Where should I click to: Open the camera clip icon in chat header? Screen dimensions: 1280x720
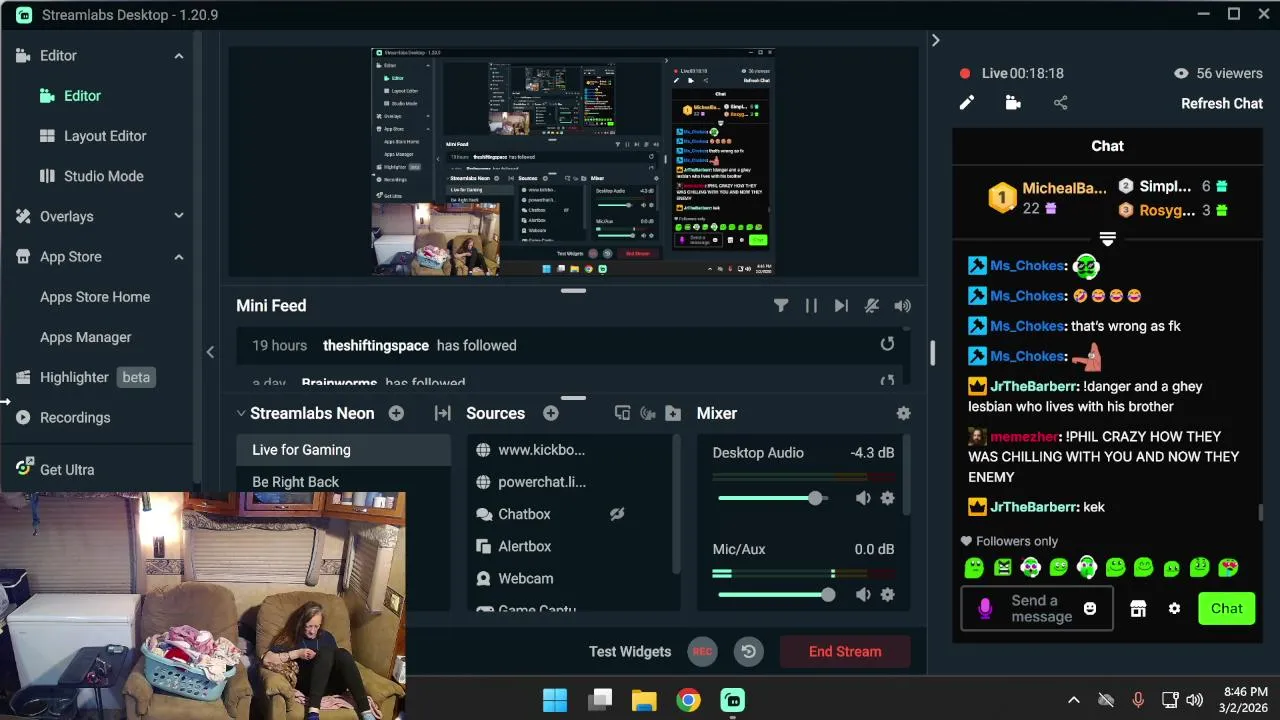pos(1013,103)
